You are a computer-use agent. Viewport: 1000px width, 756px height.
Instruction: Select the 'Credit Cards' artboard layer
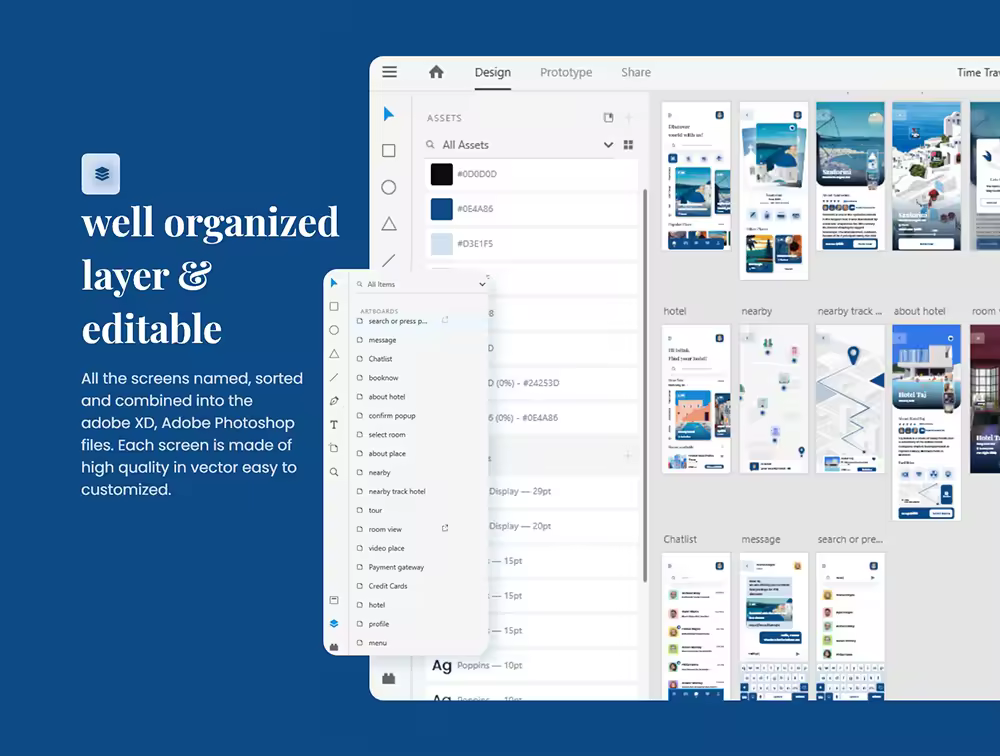(x=388, y=586)
